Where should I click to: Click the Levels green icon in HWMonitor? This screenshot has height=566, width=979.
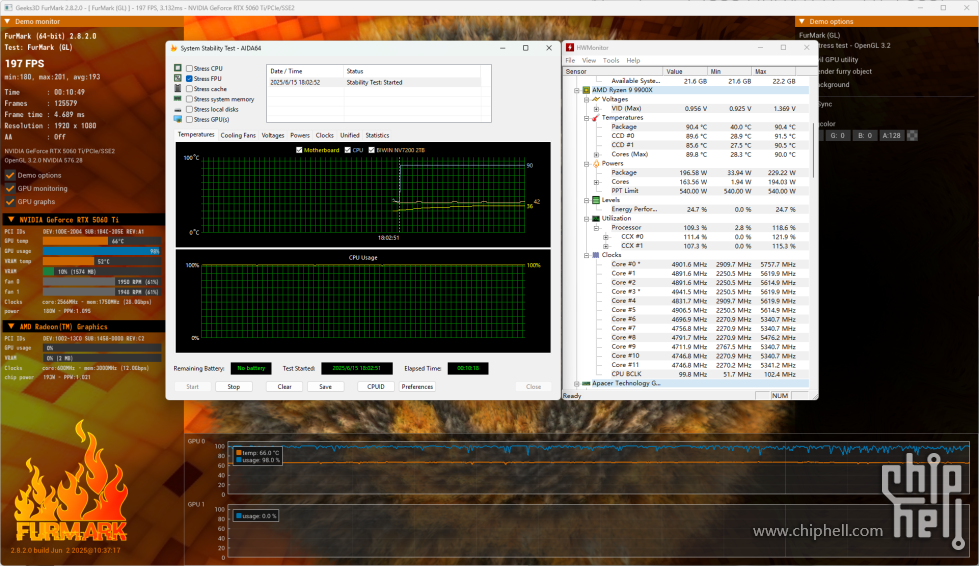tap(596, 200)
